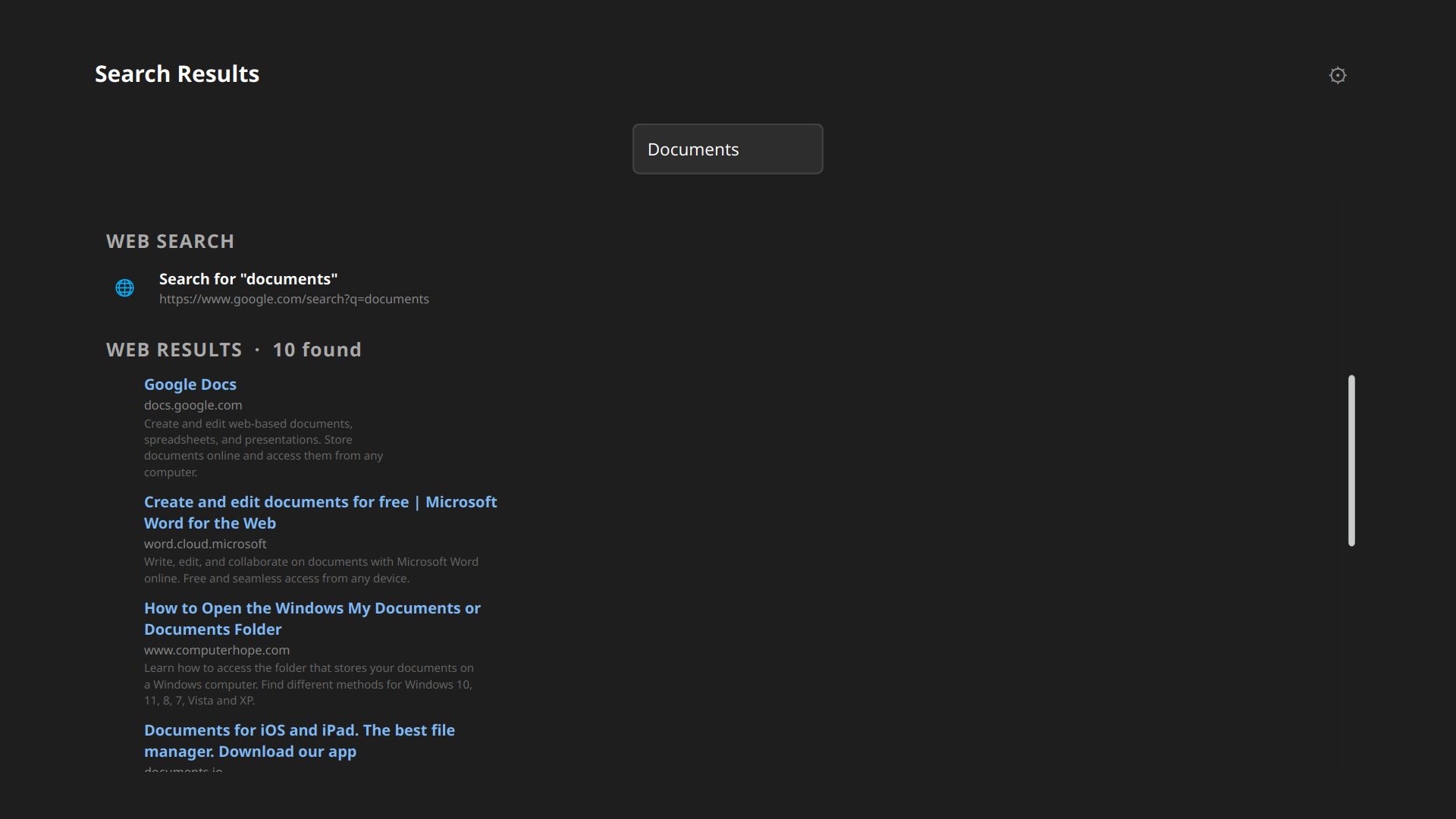Select the WEB SEARCH section header
Image resolution: width=1456 pixels, height=819 pixels.
click(x=170, y=240)
